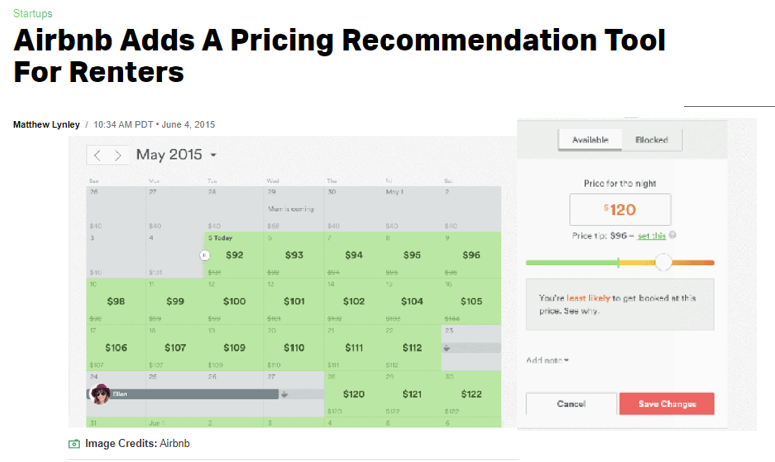Click the price tip help icon
This screenshot has height=462, width=775.
click(x=672, y=235)
